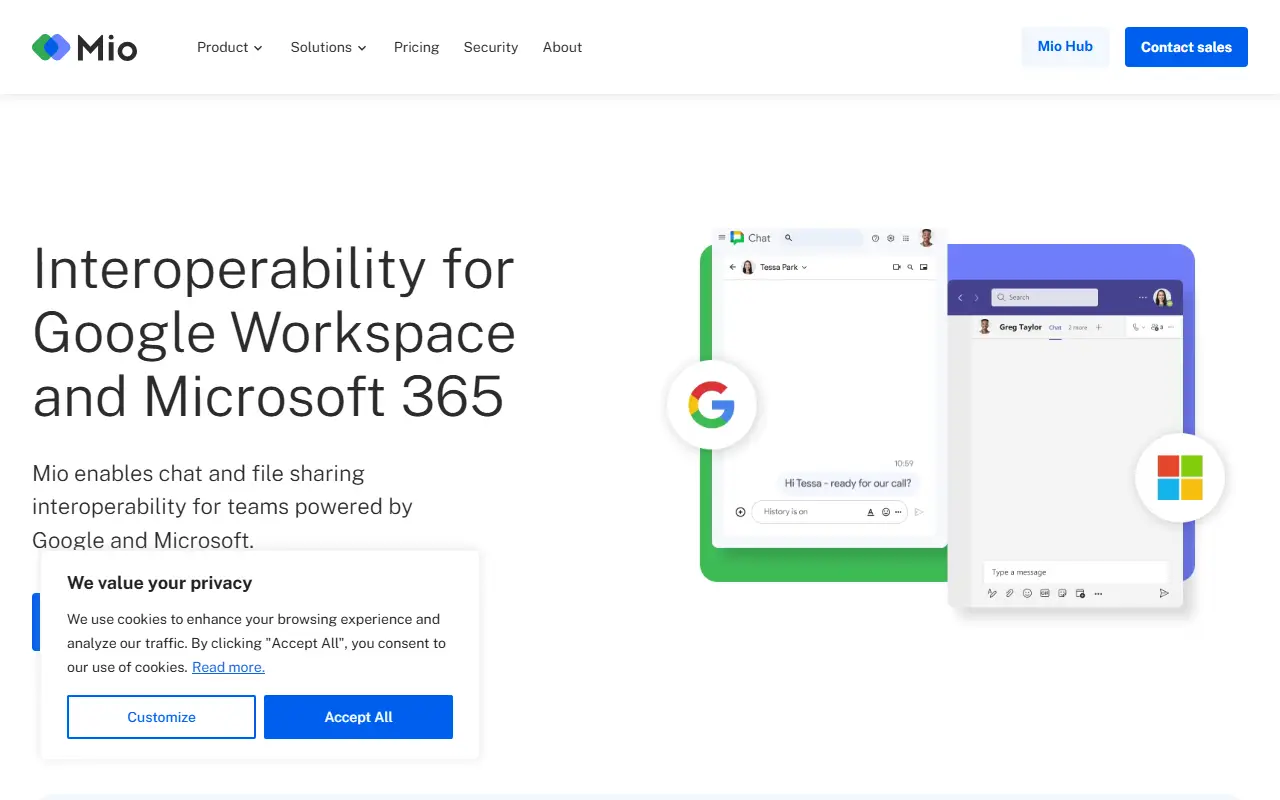Image resolution: width=1280 pixels, height=800 pixels.
Task: Open the settings gear in the Google Chat header
Action: 890,238
